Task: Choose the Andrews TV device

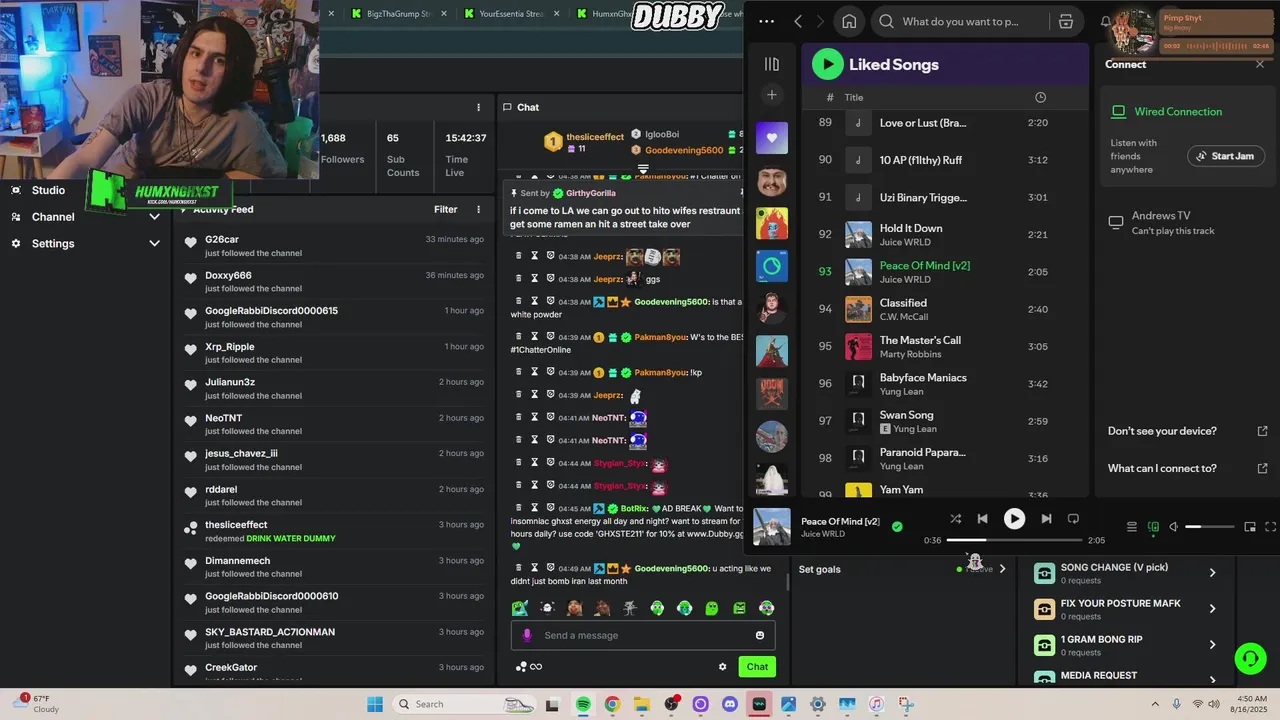Action: tap(1186, 223)
